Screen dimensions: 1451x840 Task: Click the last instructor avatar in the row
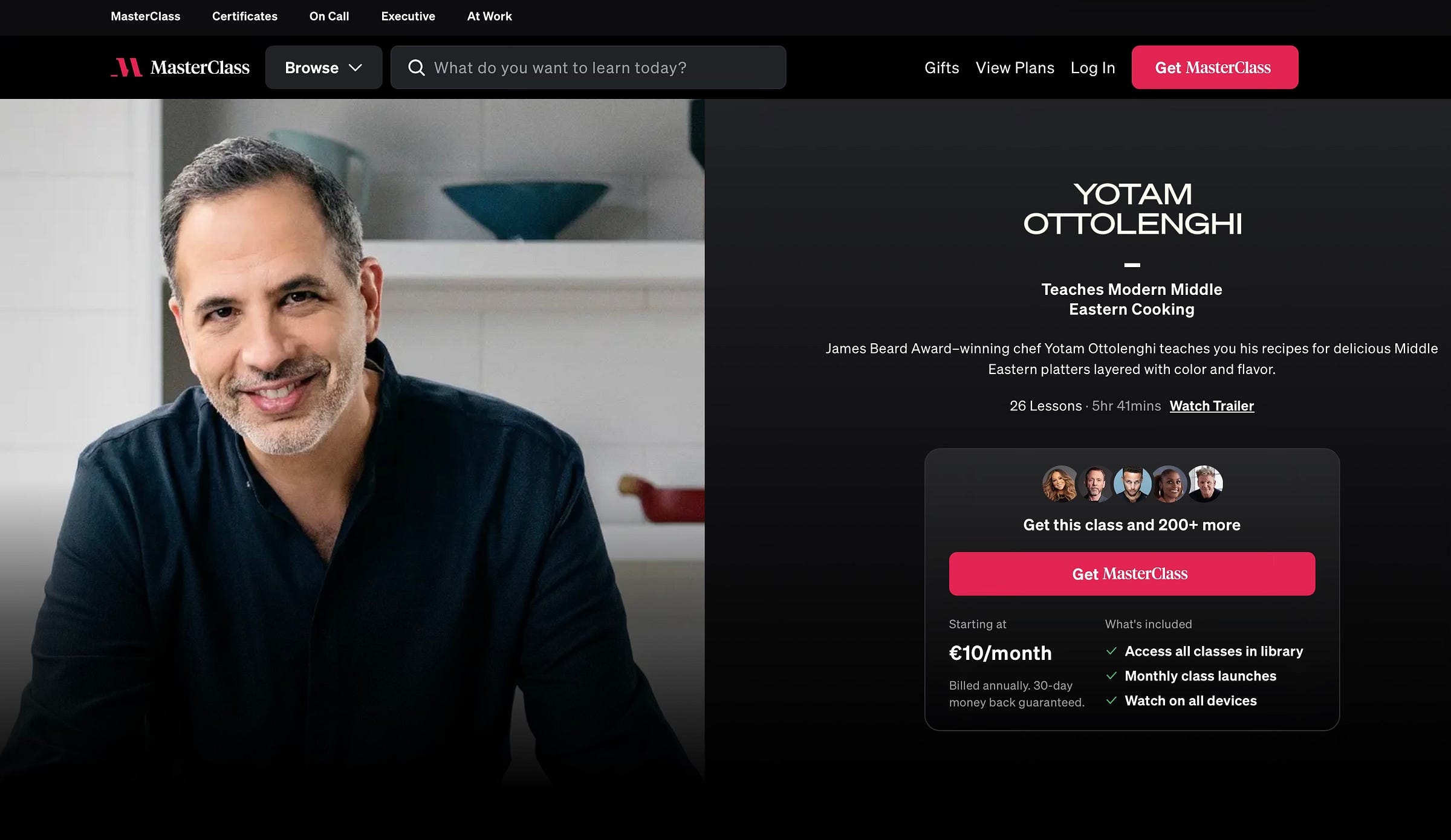coord(1205,483)
